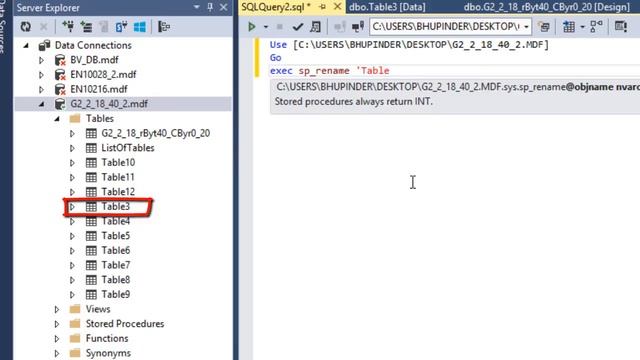Select the G2_2_18_rByt40_CByr0_20 table
The image size is (640, 360).
[156, 133]
